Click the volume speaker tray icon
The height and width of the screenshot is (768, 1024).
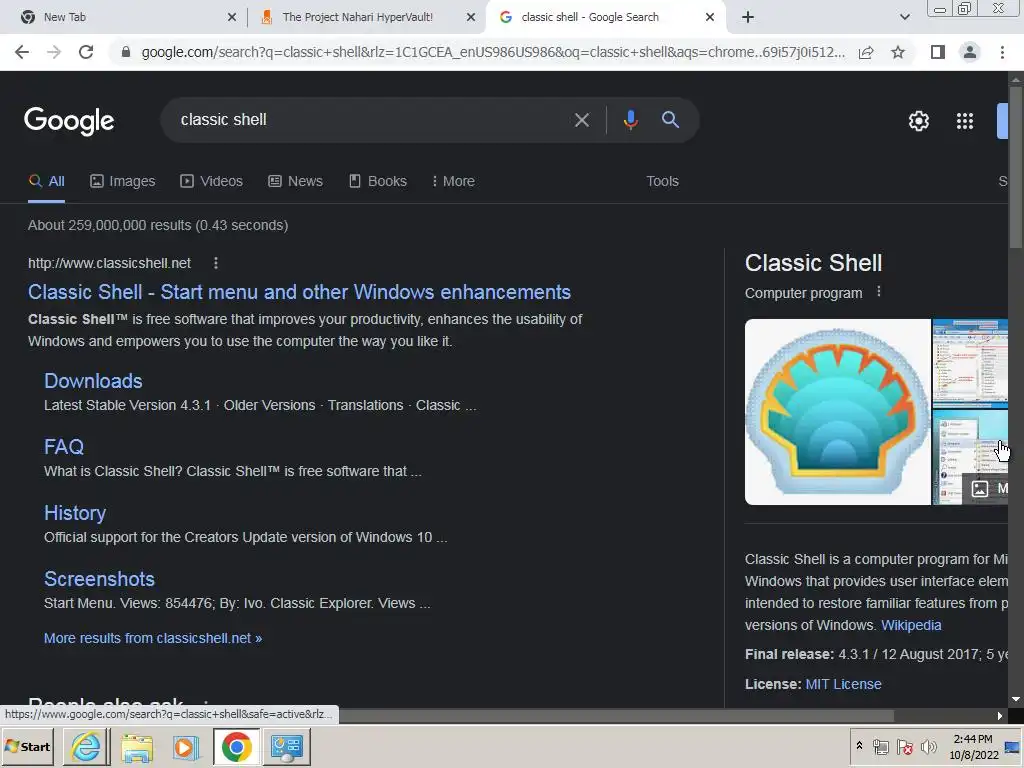(928, 746)
